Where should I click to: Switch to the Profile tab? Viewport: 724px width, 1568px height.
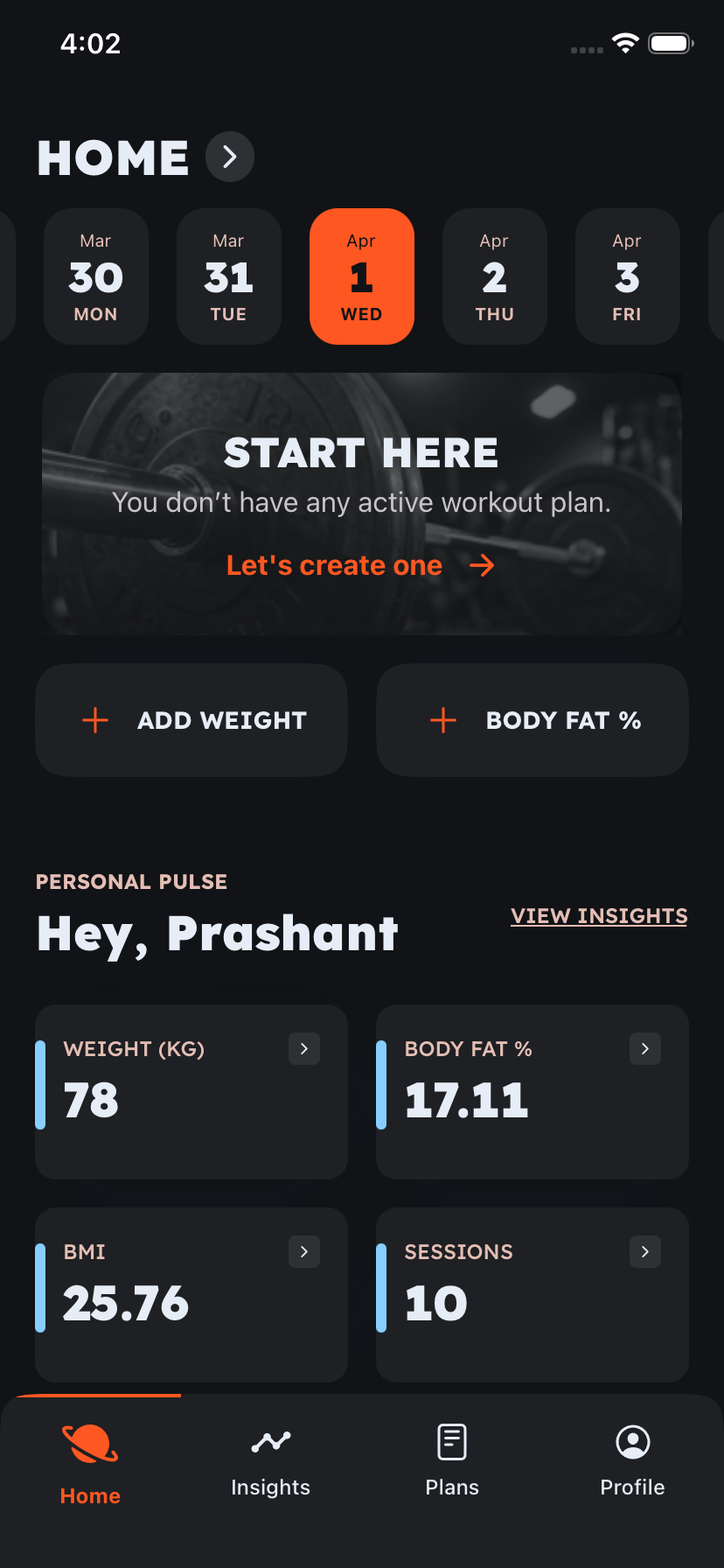pos(632,1461)
